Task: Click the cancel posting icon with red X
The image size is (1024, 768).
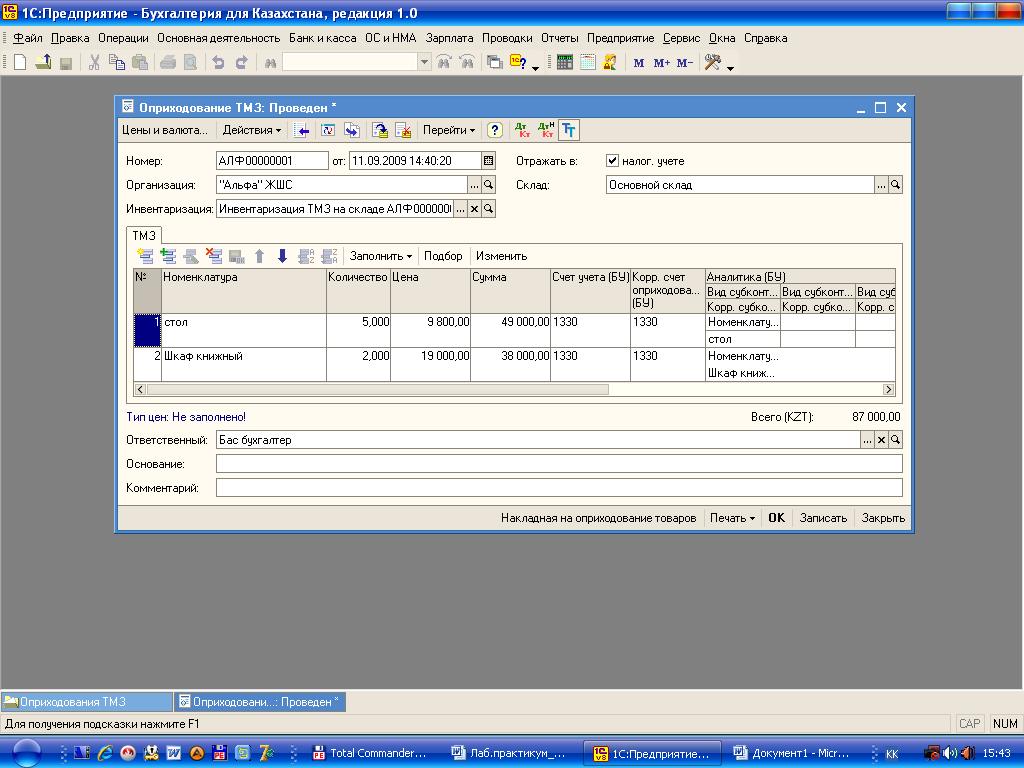Action: point(403,131)
